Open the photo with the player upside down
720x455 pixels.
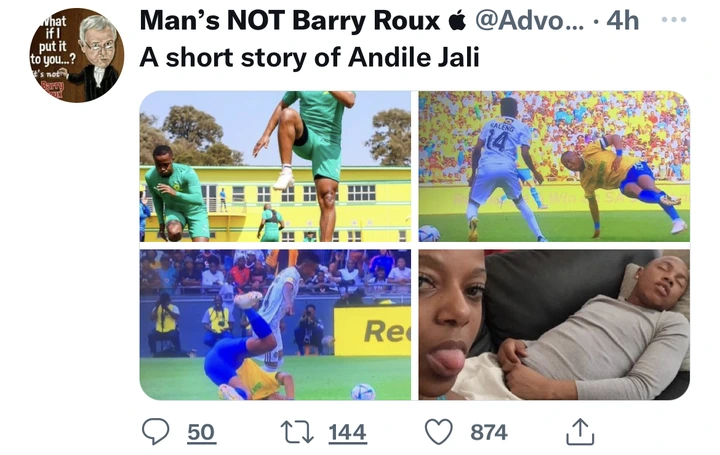275,325
